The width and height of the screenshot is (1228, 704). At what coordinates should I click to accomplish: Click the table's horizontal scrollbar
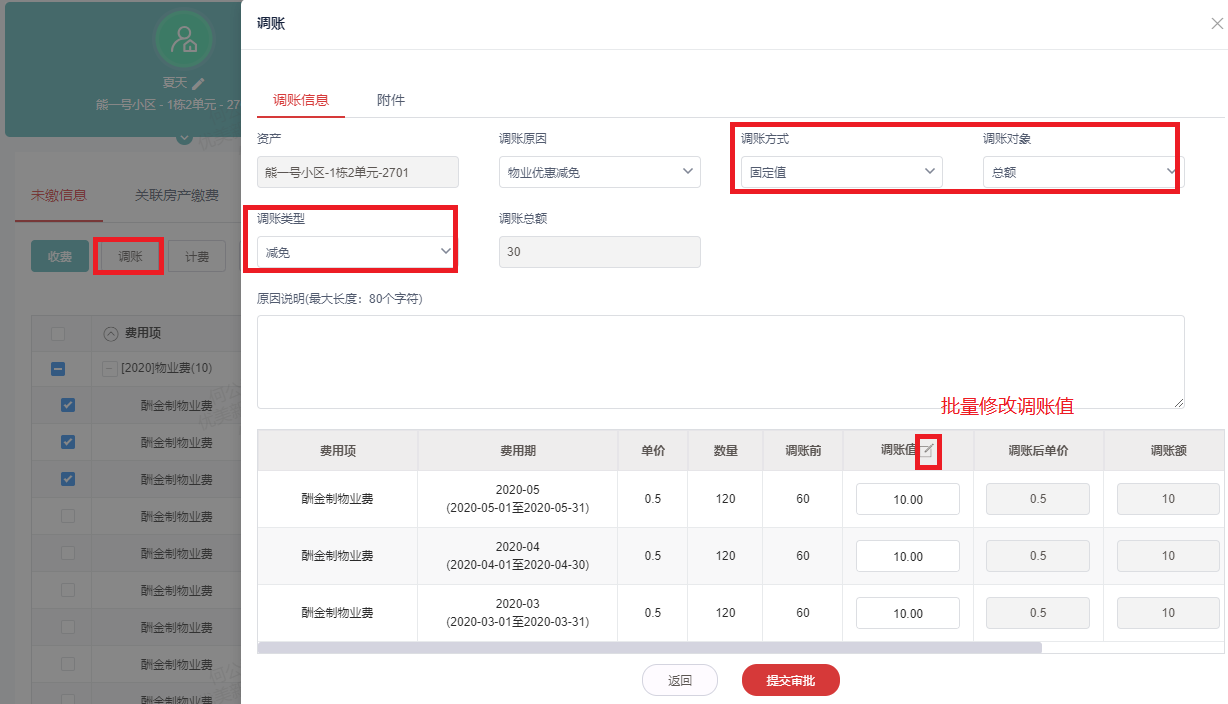(649, 648)
